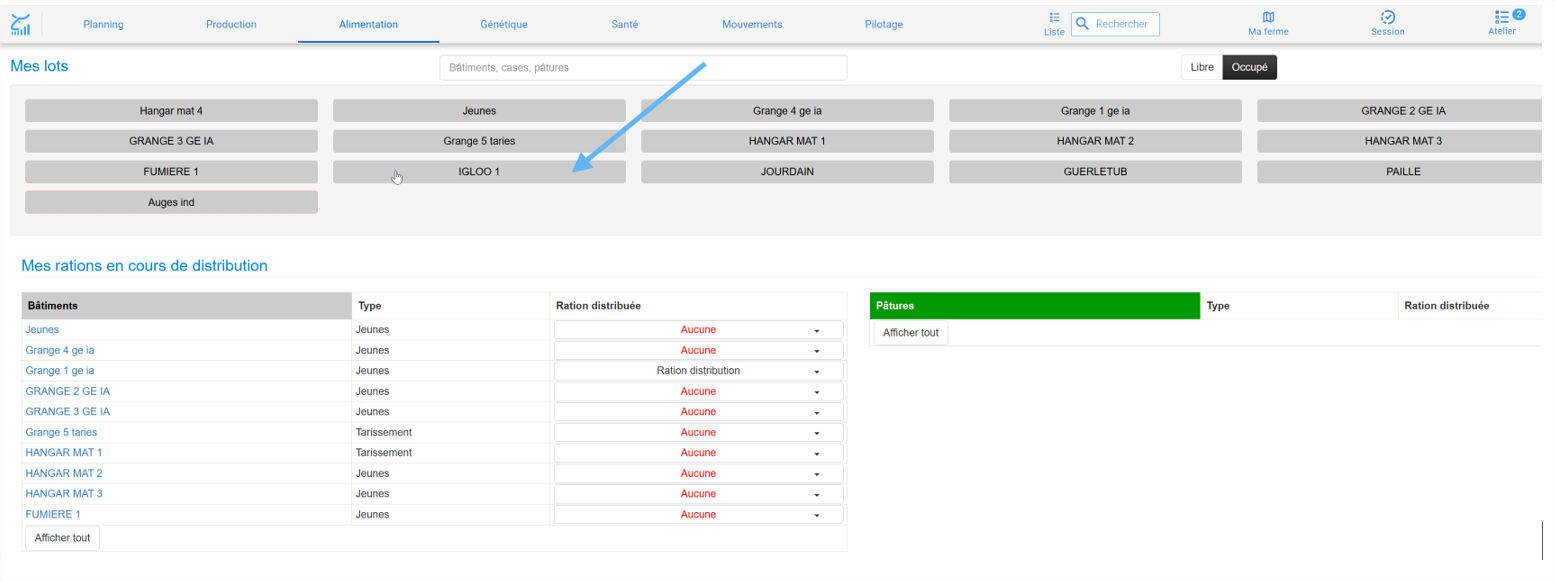This screenshot has height=582, width=1555.
Task: Go to the Pilotage tab
Action: tap(884, 24)
